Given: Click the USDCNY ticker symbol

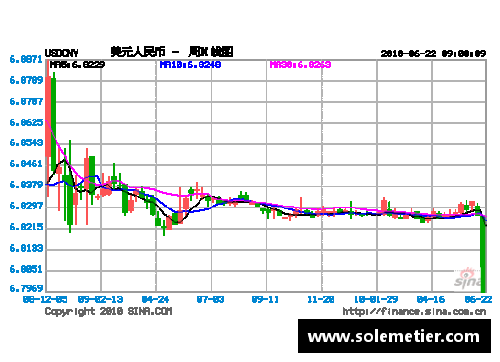Looking at the screenshot, I should point(61,53).
